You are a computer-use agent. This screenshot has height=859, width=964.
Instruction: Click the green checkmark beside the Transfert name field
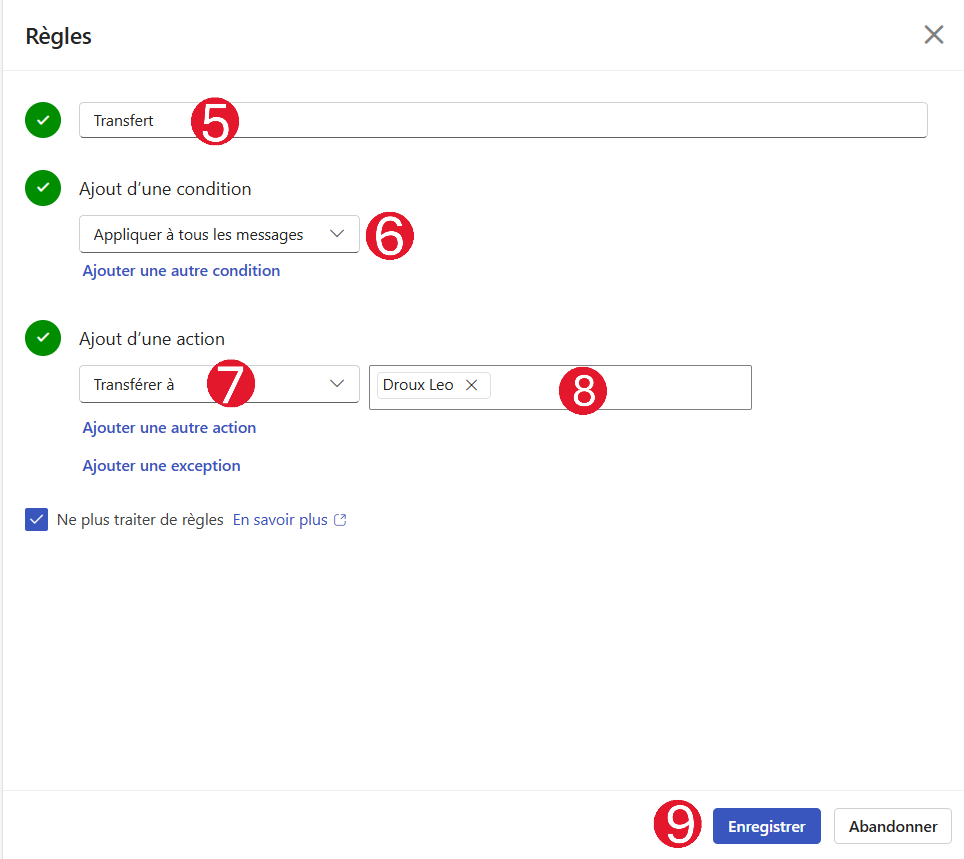coord(42,120)
